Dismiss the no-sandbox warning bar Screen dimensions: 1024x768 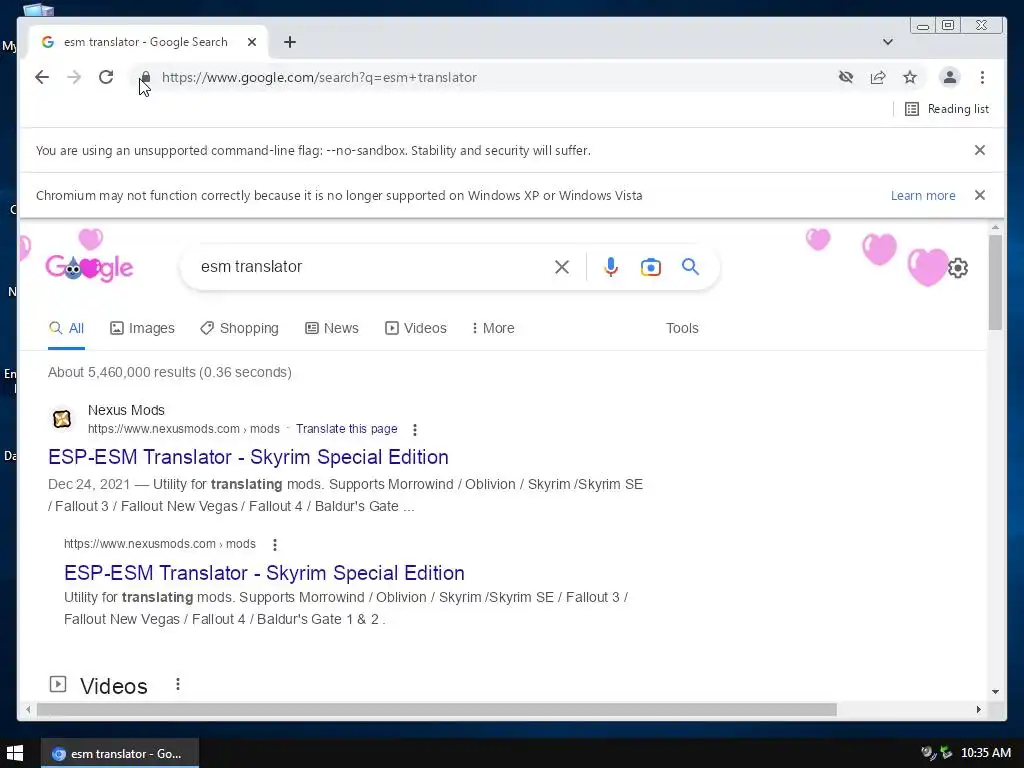pos(980,150)
